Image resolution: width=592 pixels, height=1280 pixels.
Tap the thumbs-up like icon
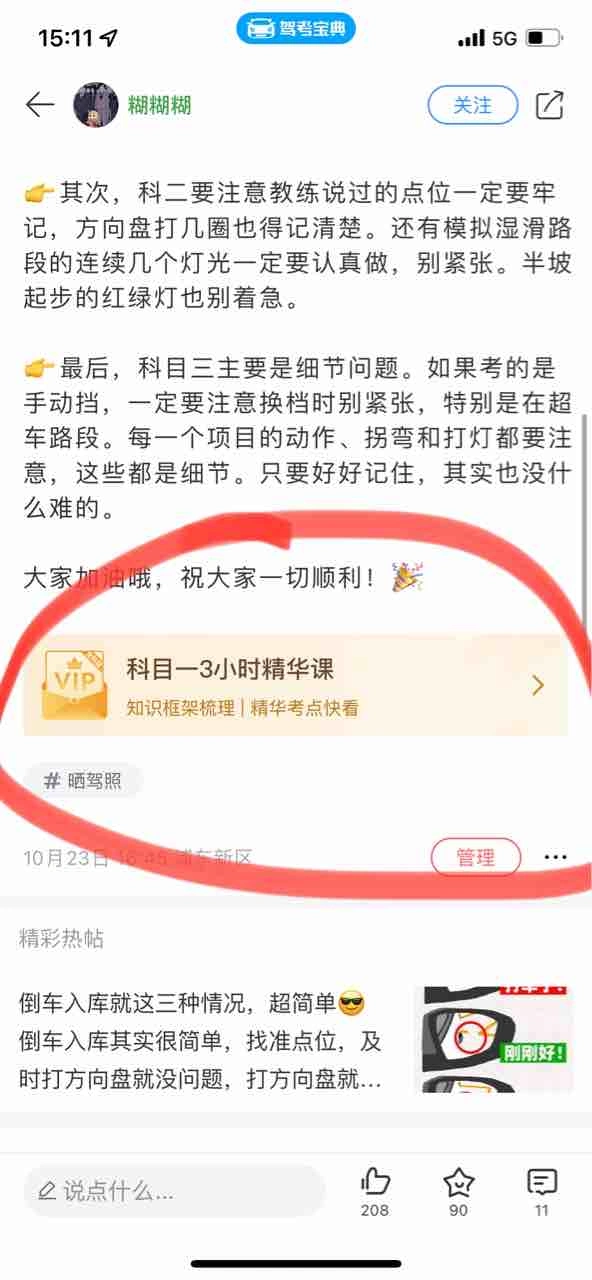pos(375,1182)
